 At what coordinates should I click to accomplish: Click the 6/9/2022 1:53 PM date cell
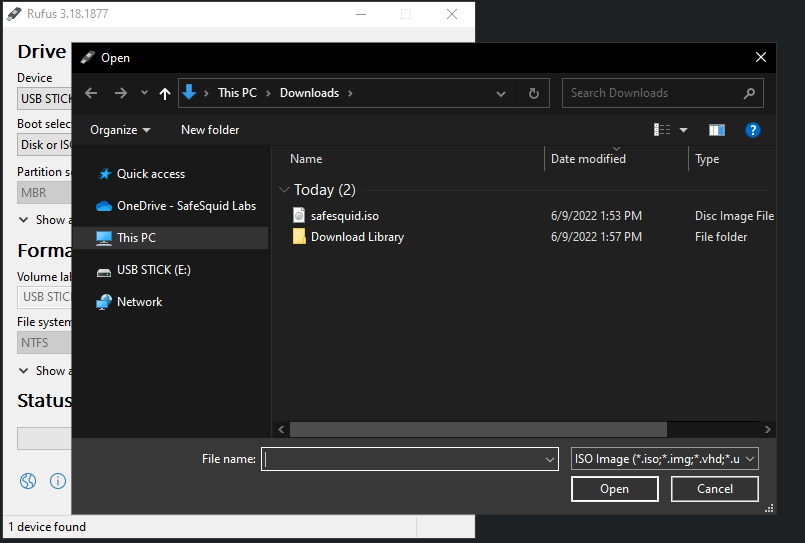(596, 216)
